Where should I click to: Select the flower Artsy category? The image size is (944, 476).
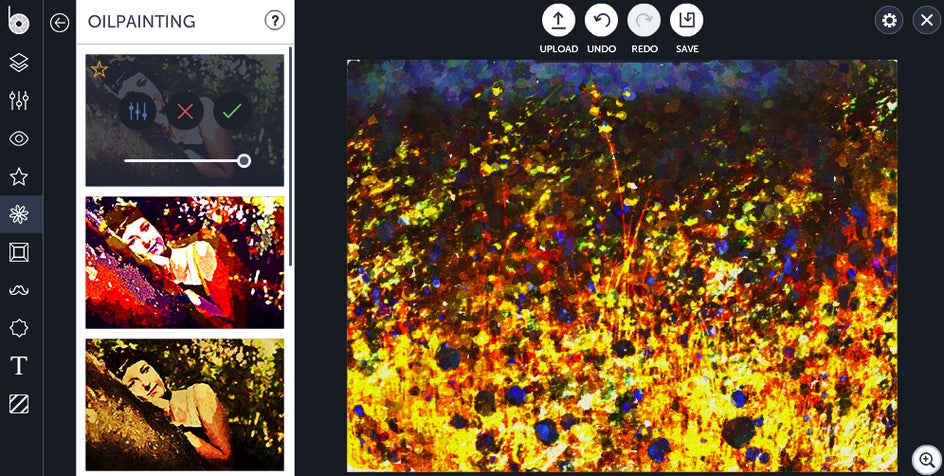[19, 214]
